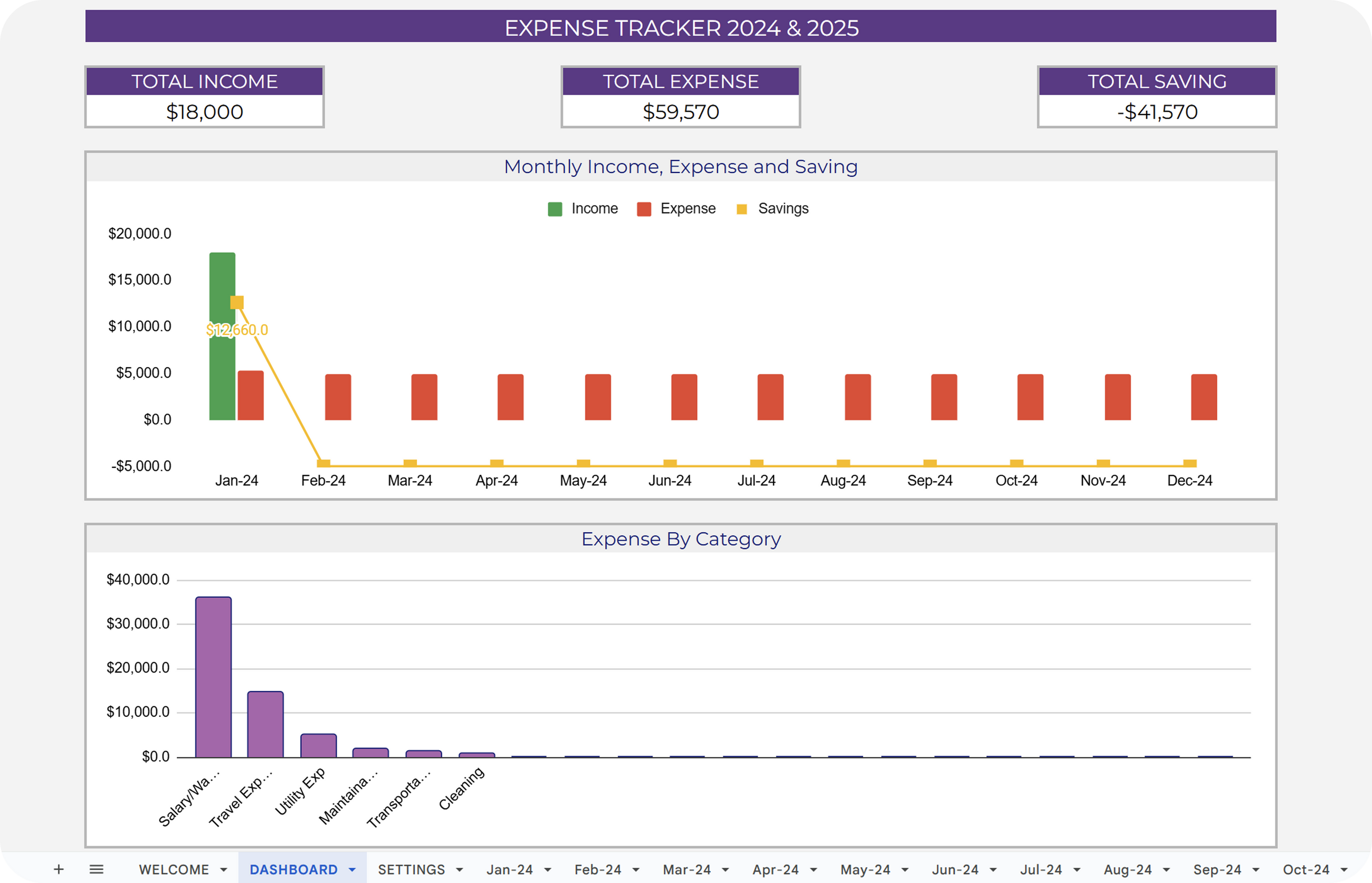Open the Feb-24 sheet tab
This screenshot has height=883, width=1372.
[x=598, y=869]
